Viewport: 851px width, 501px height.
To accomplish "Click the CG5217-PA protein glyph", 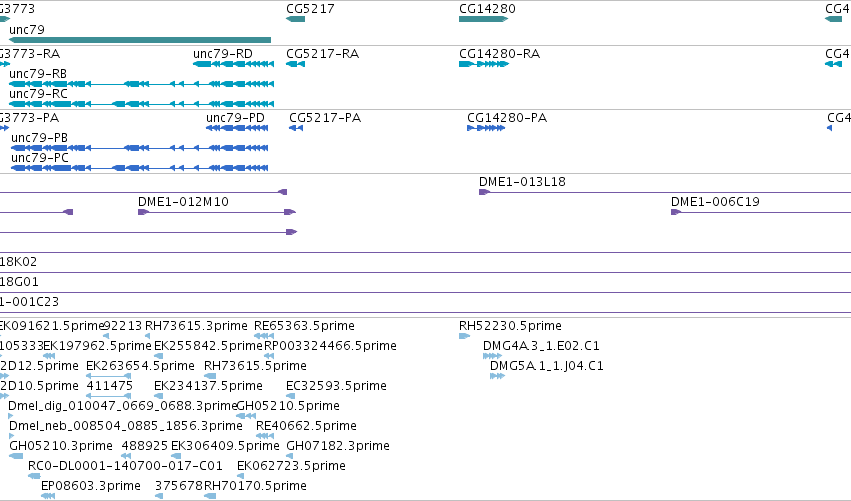I will tap(296, 128).
